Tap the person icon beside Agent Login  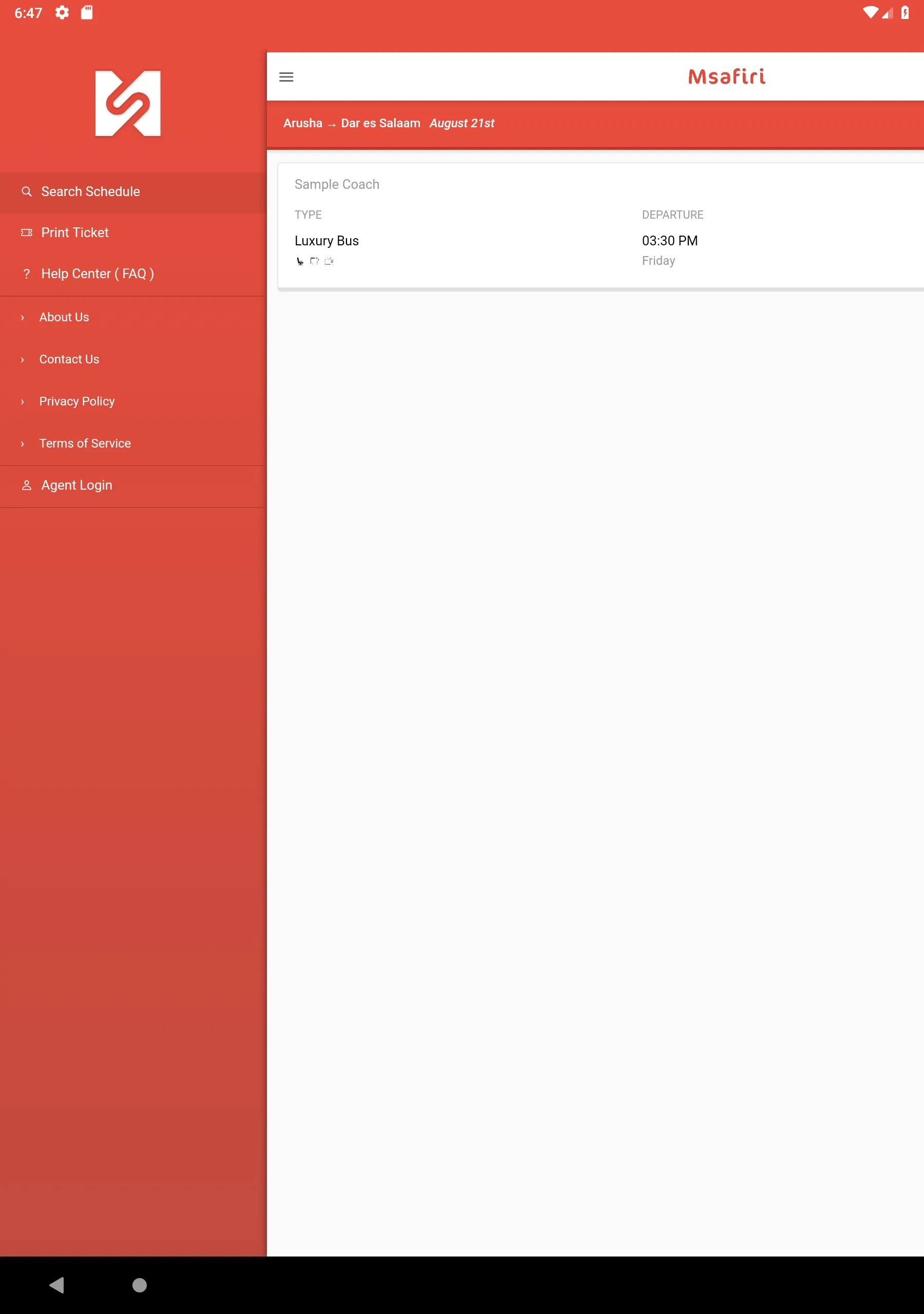26,486
